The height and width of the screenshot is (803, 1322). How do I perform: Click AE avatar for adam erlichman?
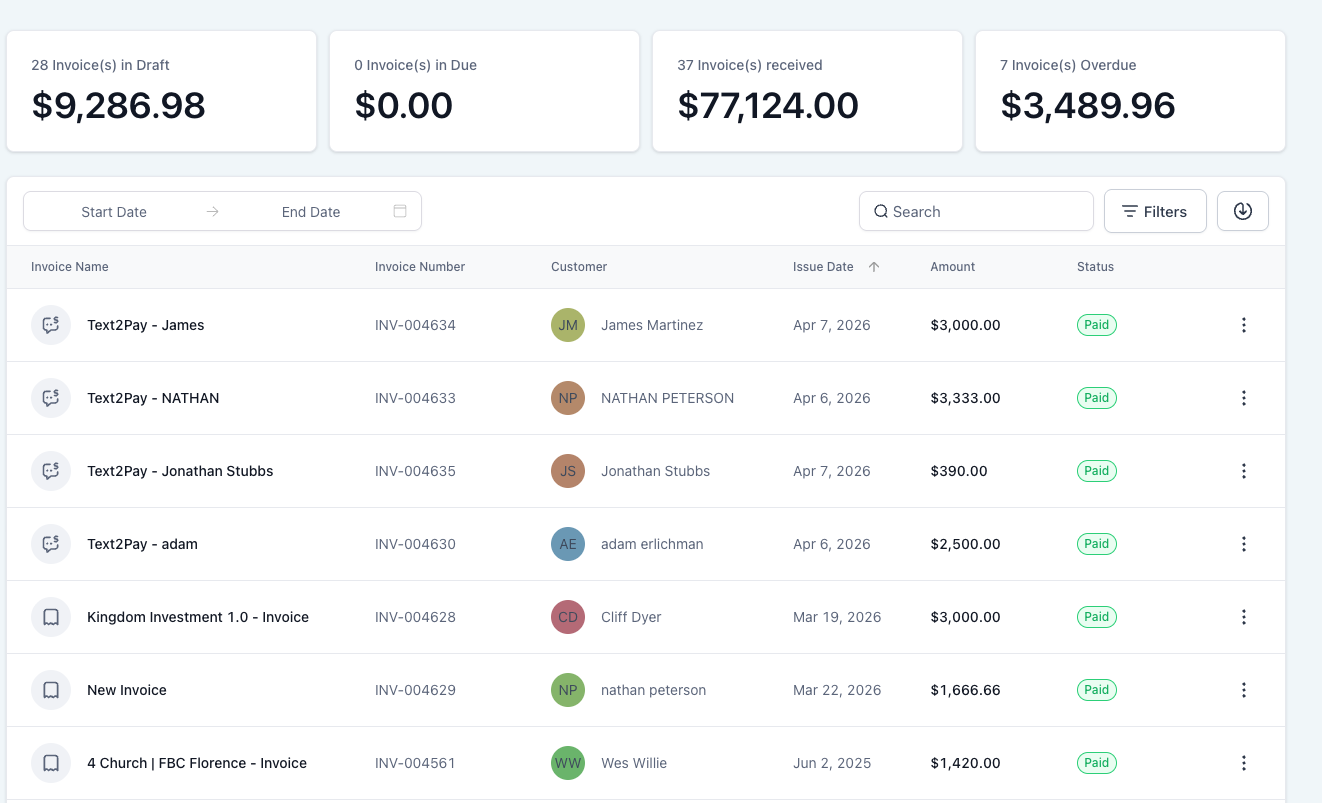tap(568, 544)
